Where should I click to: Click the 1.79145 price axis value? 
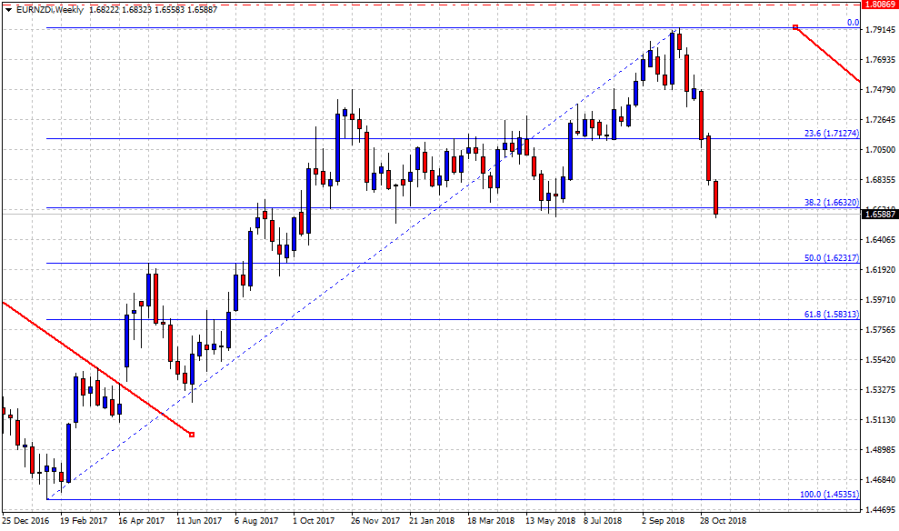(880, 30)
